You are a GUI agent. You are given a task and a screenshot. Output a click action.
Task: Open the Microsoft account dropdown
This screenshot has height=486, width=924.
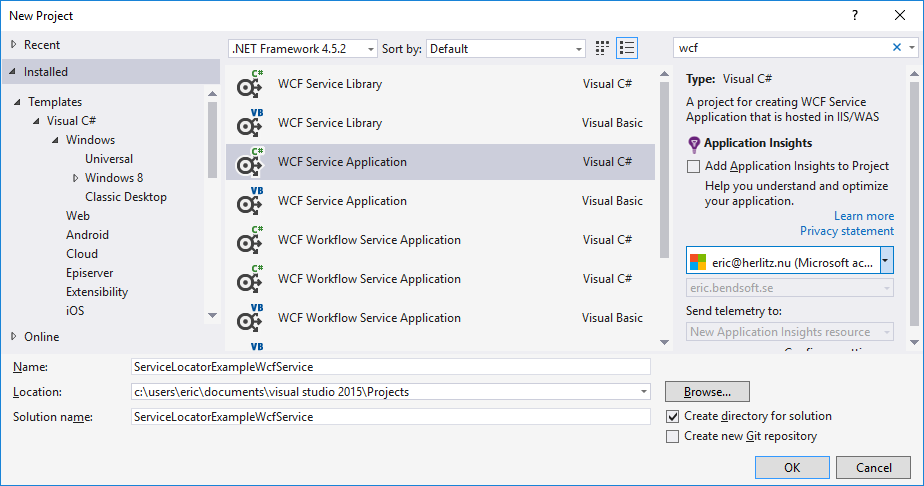click(x=886, y=262)
